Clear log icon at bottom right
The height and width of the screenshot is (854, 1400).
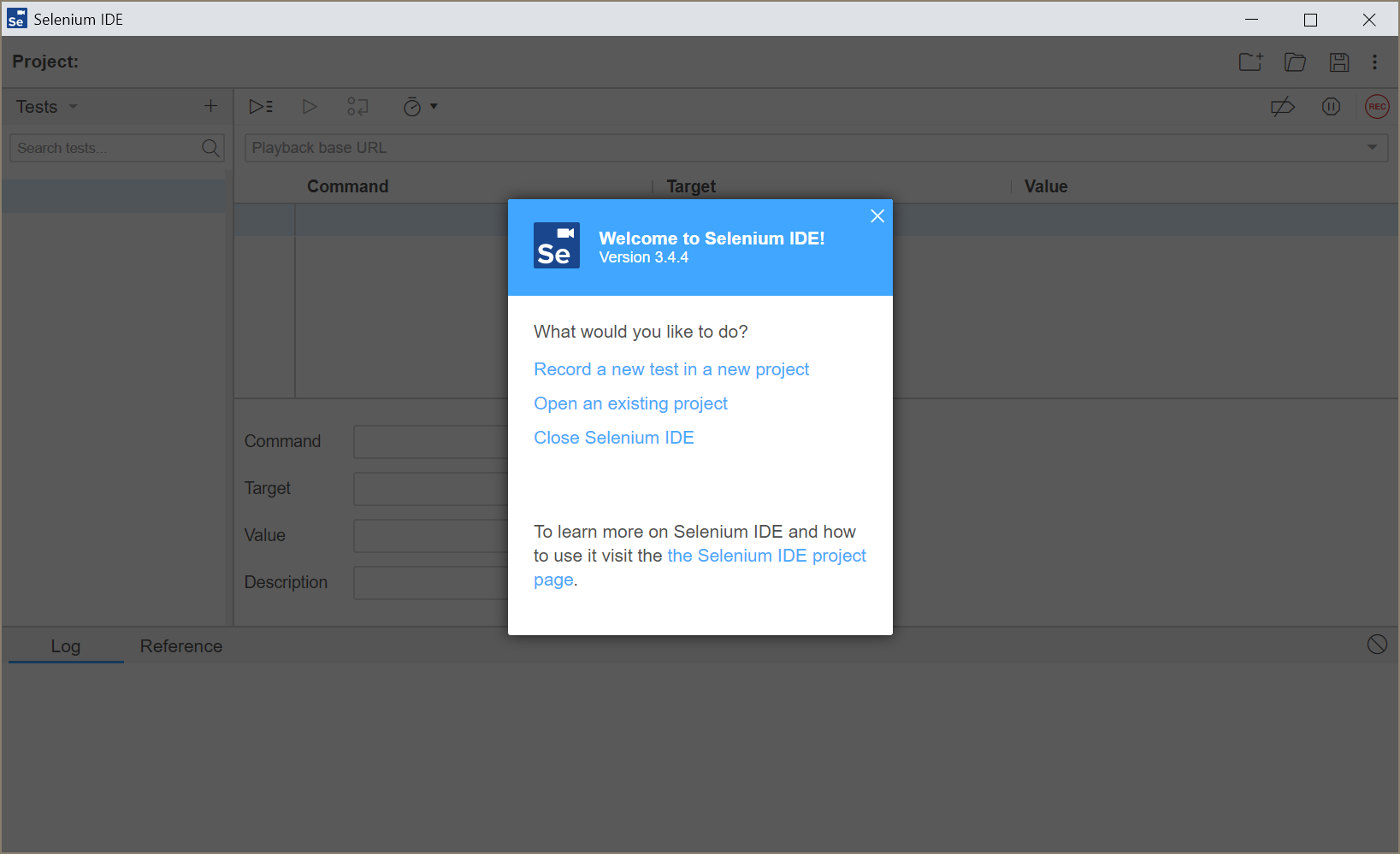1377,645
